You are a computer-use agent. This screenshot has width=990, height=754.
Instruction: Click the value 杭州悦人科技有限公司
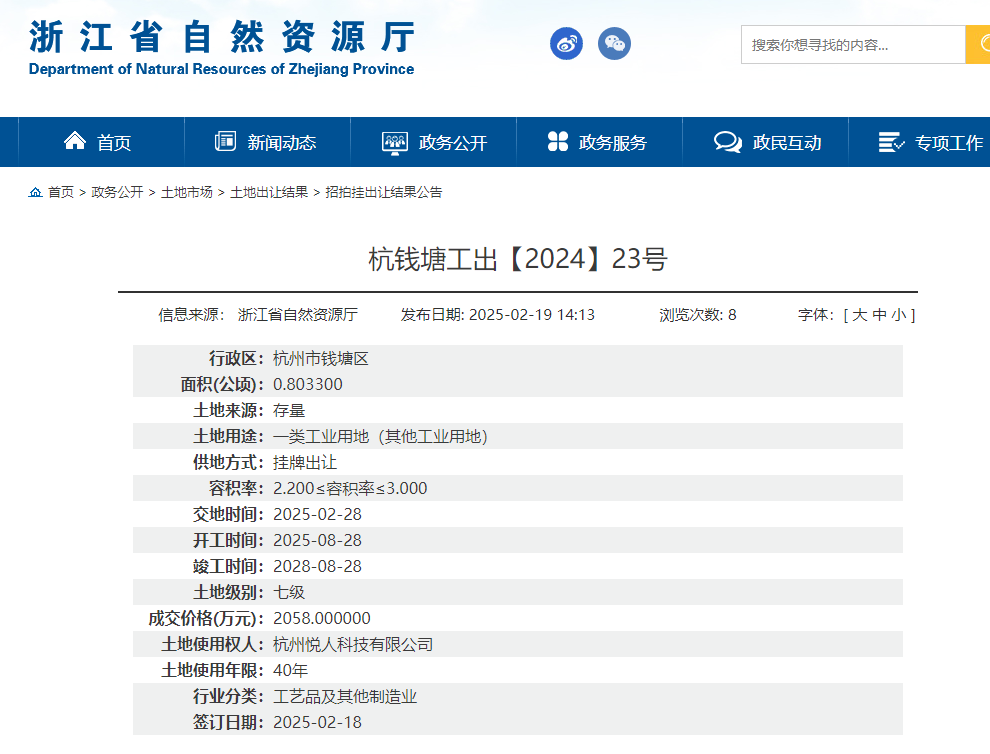pos(353,644)
